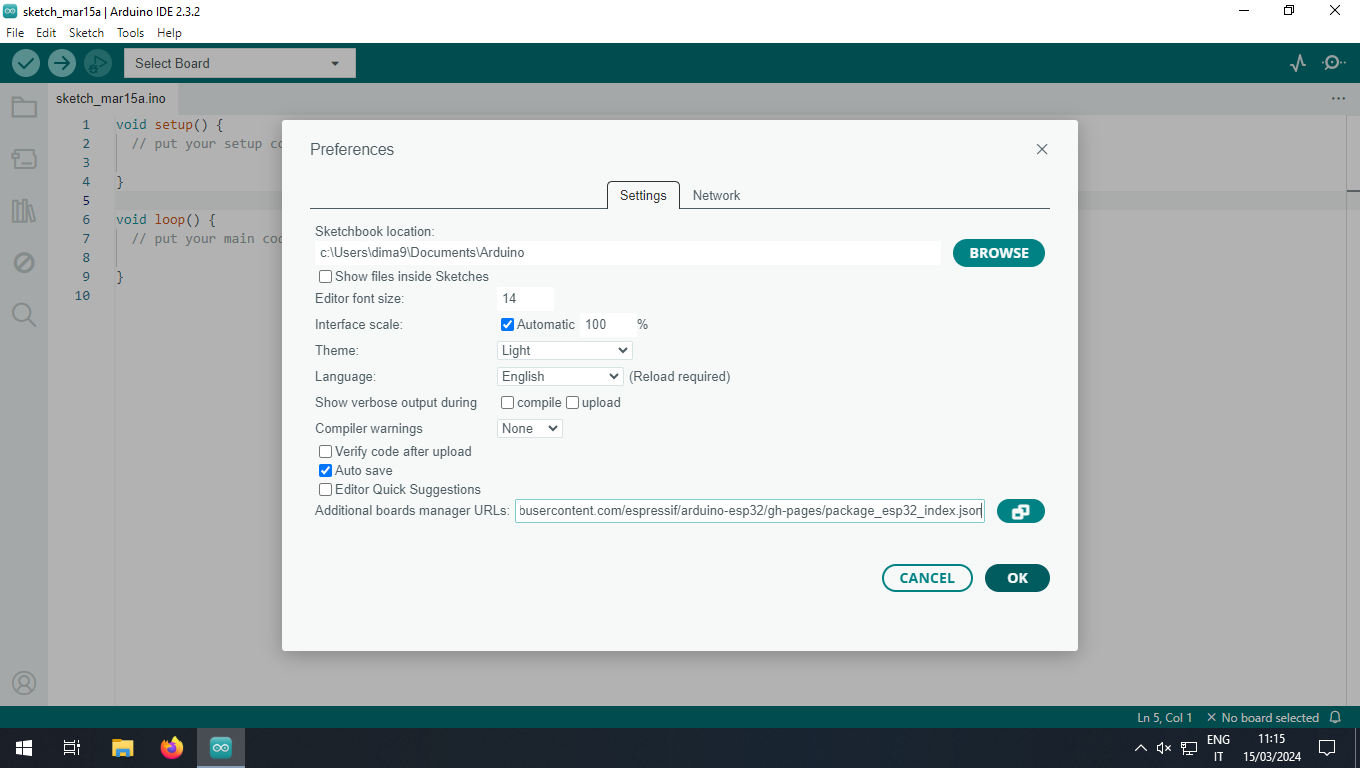The height and width of the screenshot is (768, 1360).
Task: Open File Explorer from the taskbar
Action: point(122,747)
